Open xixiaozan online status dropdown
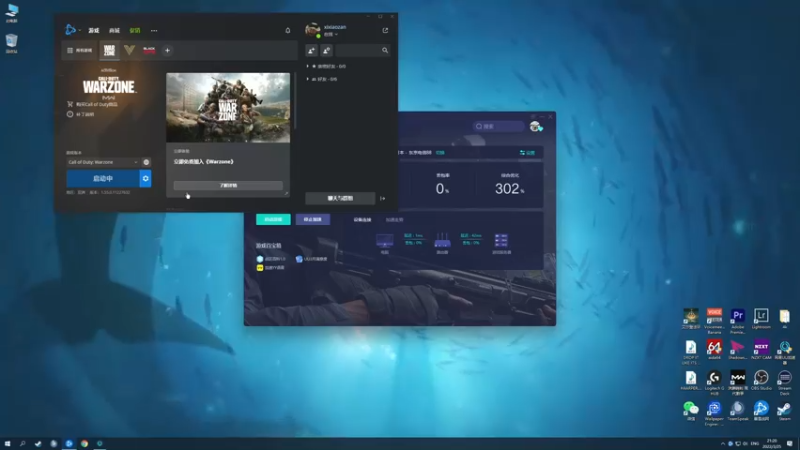 point(331,35)
